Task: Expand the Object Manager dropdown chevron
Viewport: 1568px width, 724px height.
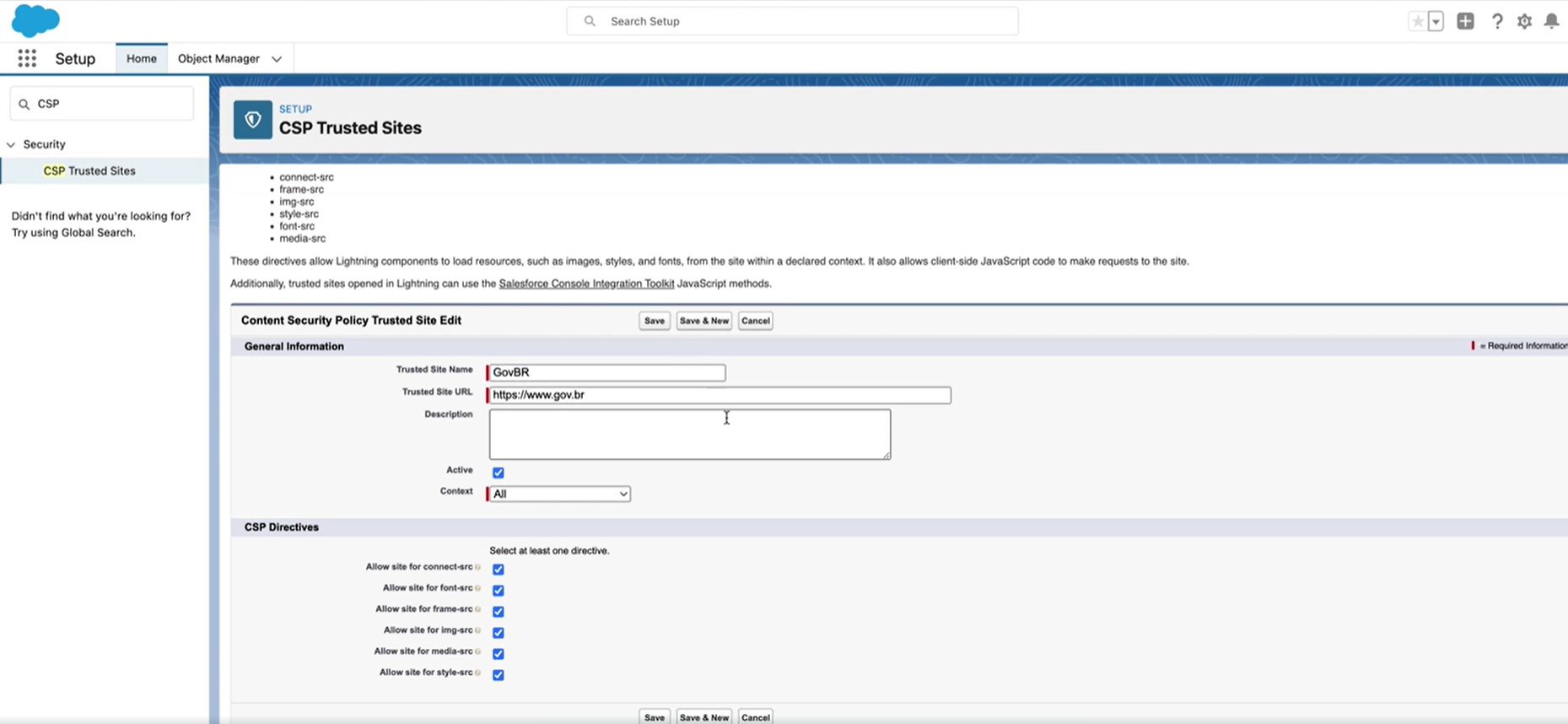Action: pyautogui.click(x=277, y=59)
